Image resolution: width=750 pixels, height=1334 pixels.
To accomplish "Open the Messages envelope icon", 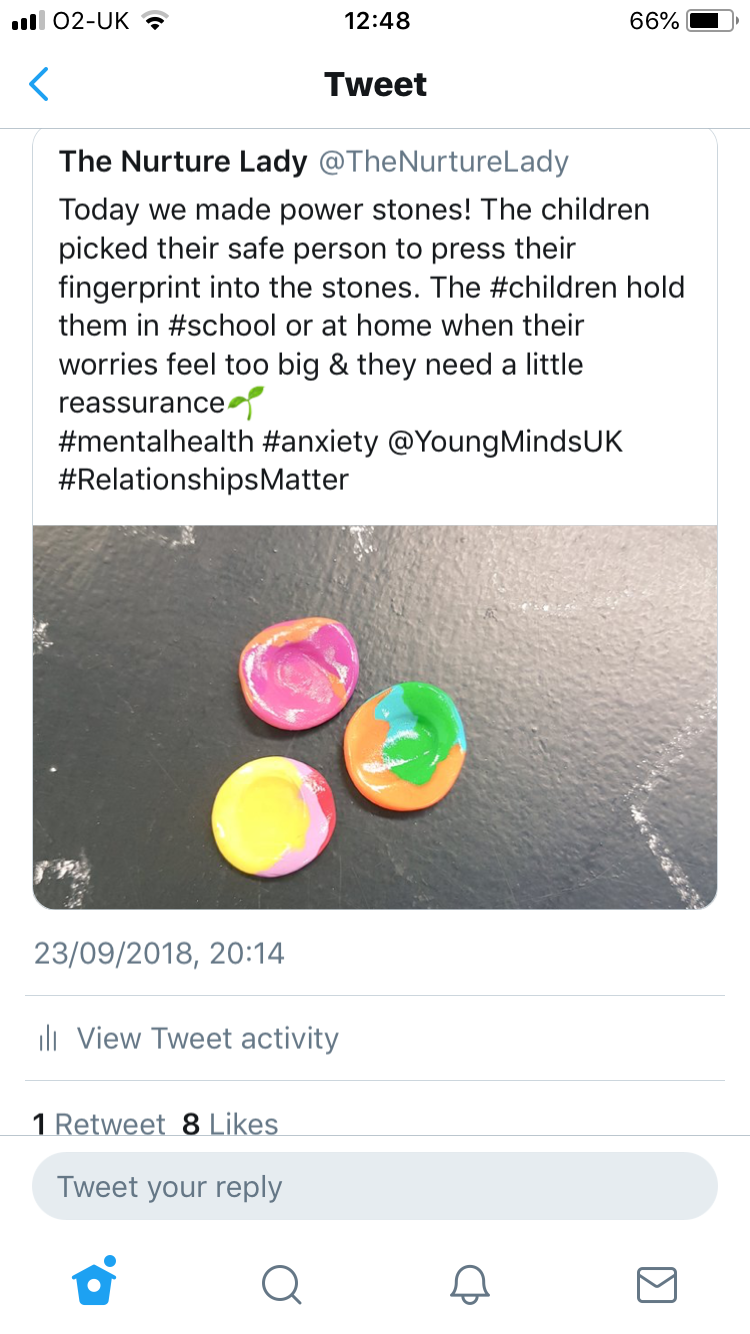I will 657,1284.
